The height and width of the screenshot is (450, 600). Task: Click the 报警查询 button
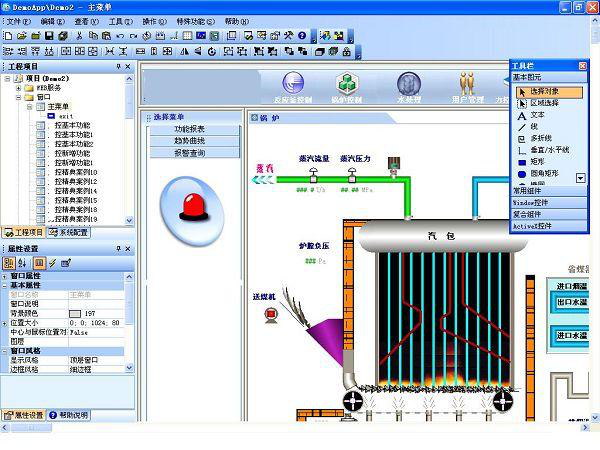[189, 153]
